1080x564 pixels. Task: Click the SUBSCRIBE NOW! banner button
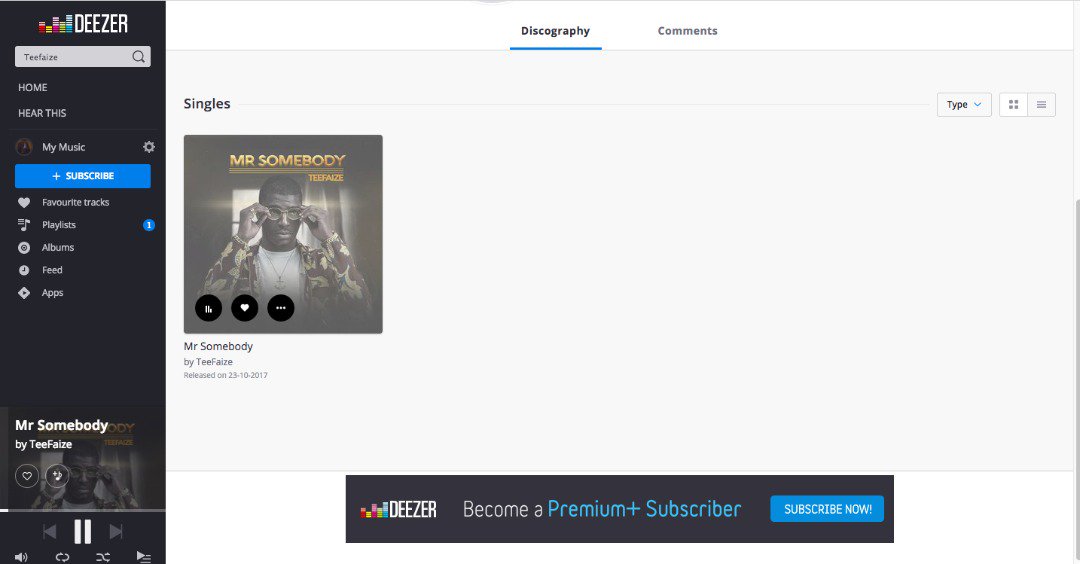tap(827, 509)
